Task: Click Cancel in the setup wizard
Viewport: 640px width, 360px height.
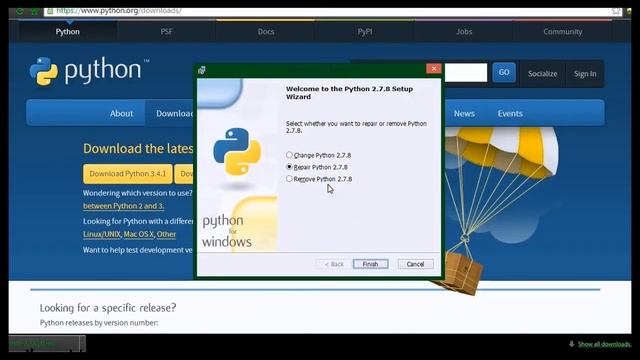Action: (415, 264)
